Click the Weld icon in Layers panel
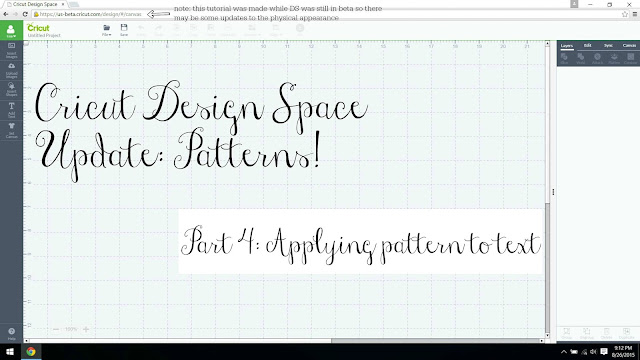The image size is (640, 360). click(581, 59)
